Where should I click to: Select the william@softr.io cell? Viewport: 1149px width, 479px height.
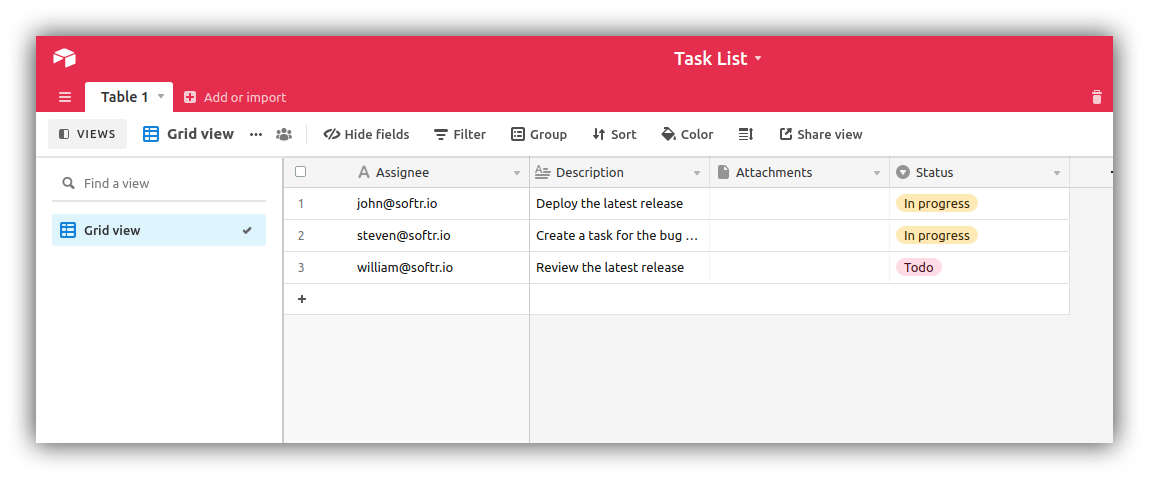click(407, 267)
